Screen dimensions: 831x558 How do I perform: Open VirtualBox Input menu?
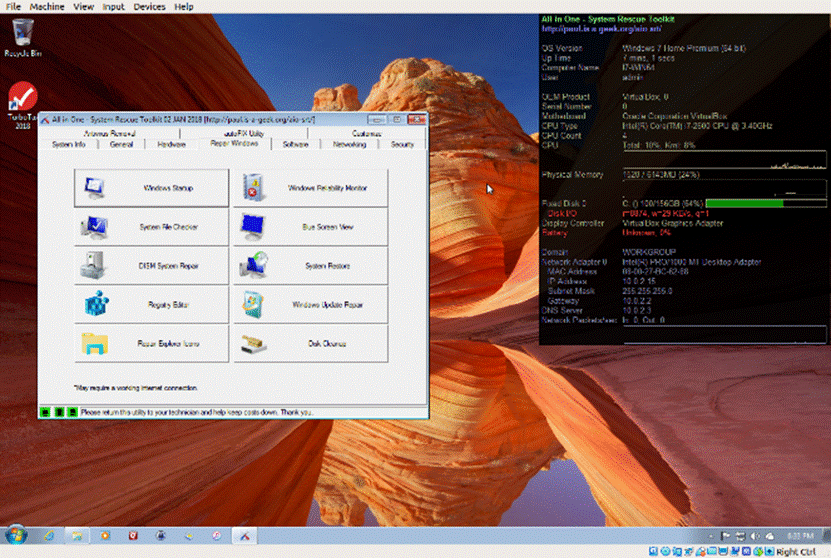[113, 6]
